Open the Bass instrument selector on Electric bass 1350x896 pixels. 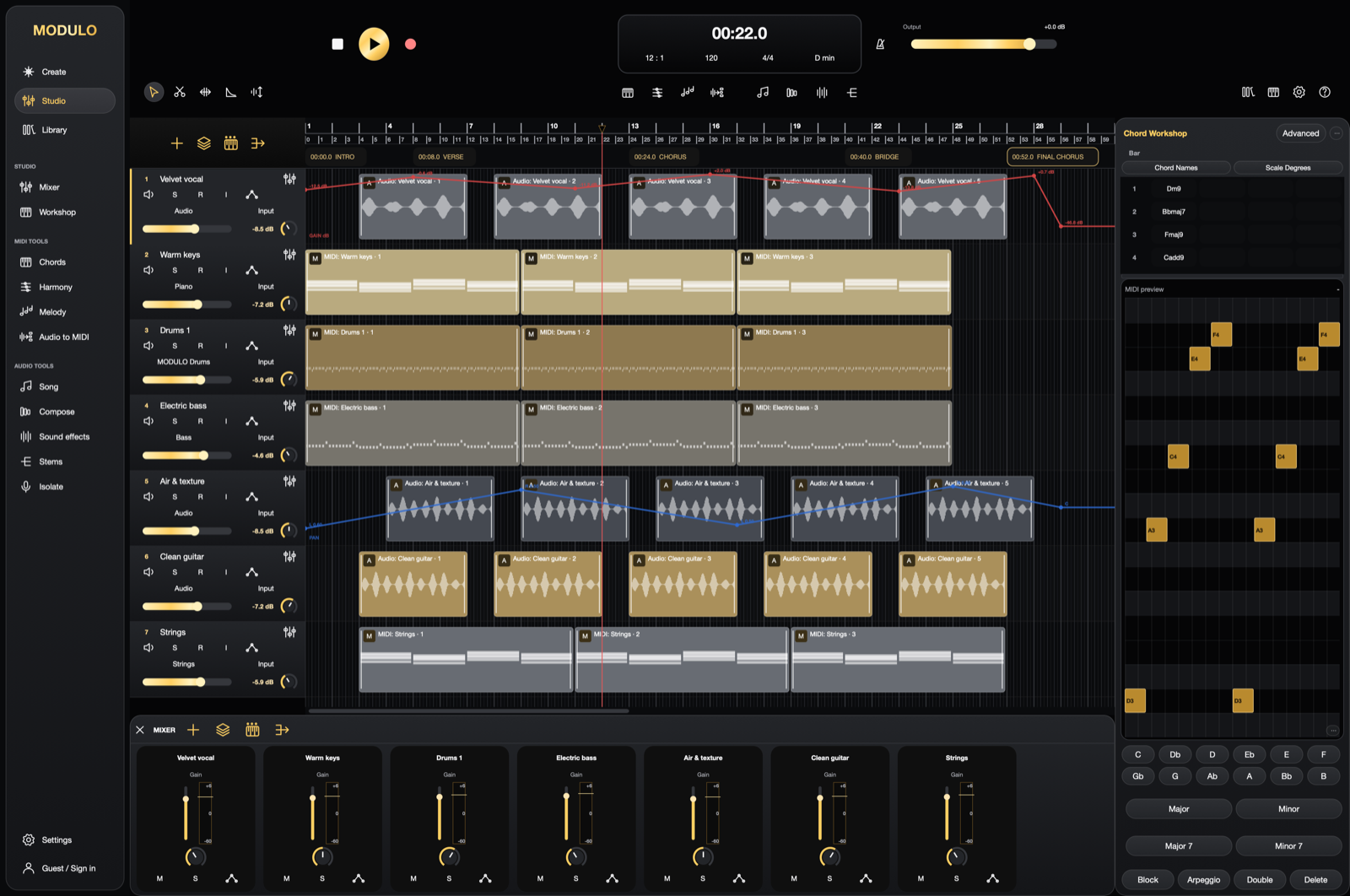183,437
